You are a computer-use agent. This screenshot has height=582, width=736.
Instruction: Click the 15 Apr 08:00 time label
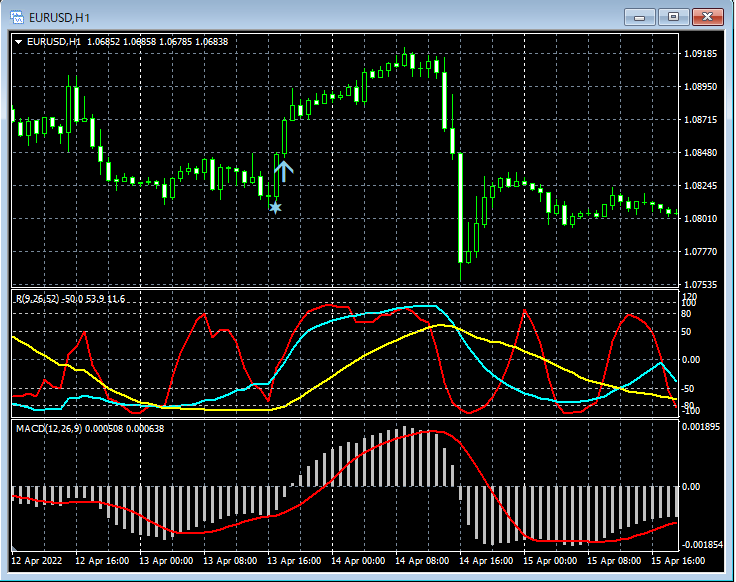[614, 561]
